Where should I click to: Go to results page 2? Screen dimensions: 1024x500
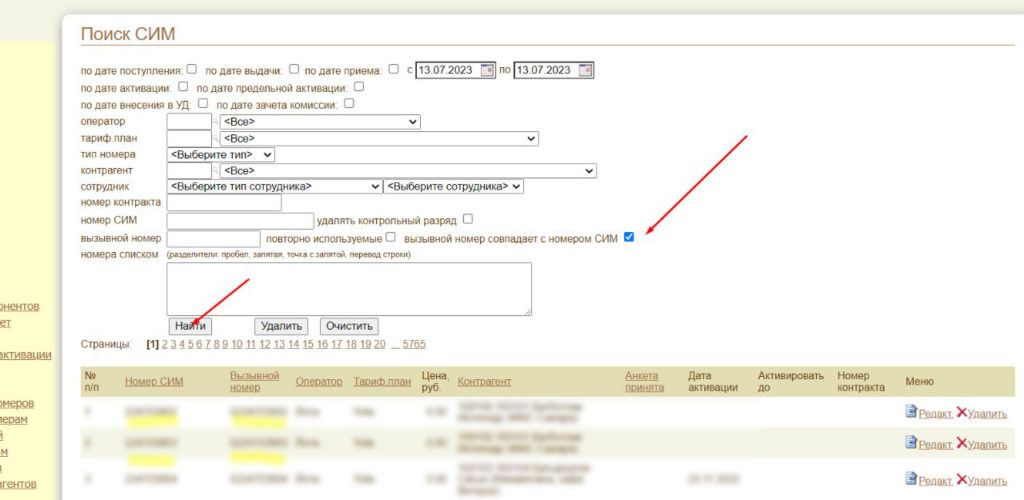point(165,345)
